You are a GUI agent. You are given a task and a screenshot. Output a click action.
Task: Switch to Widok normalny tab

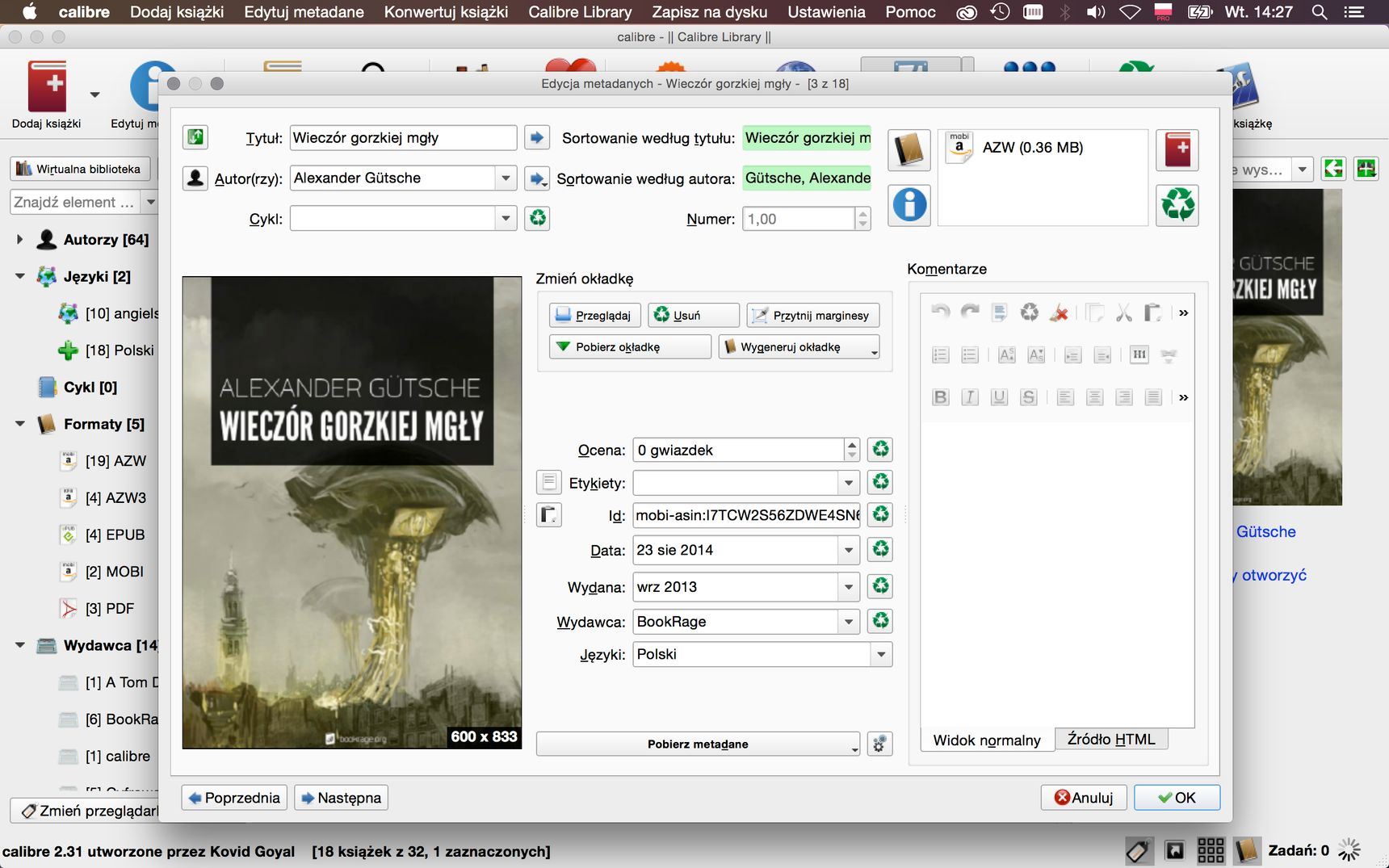[987, 740]
